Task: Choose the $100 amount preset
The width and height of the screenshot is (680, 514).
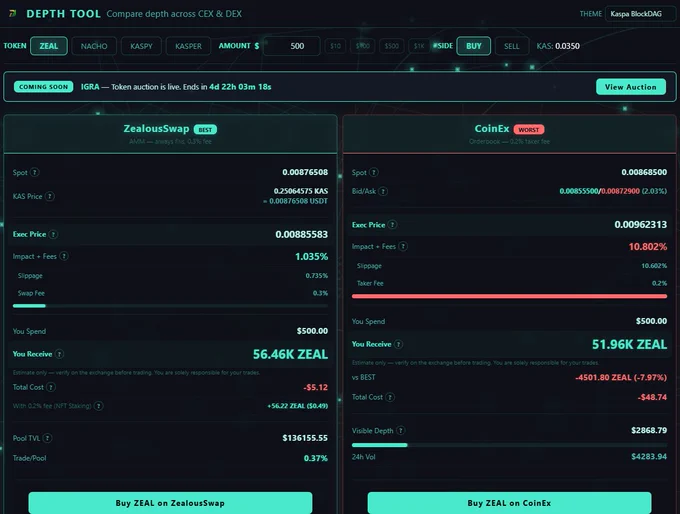Action: point(363,46)
